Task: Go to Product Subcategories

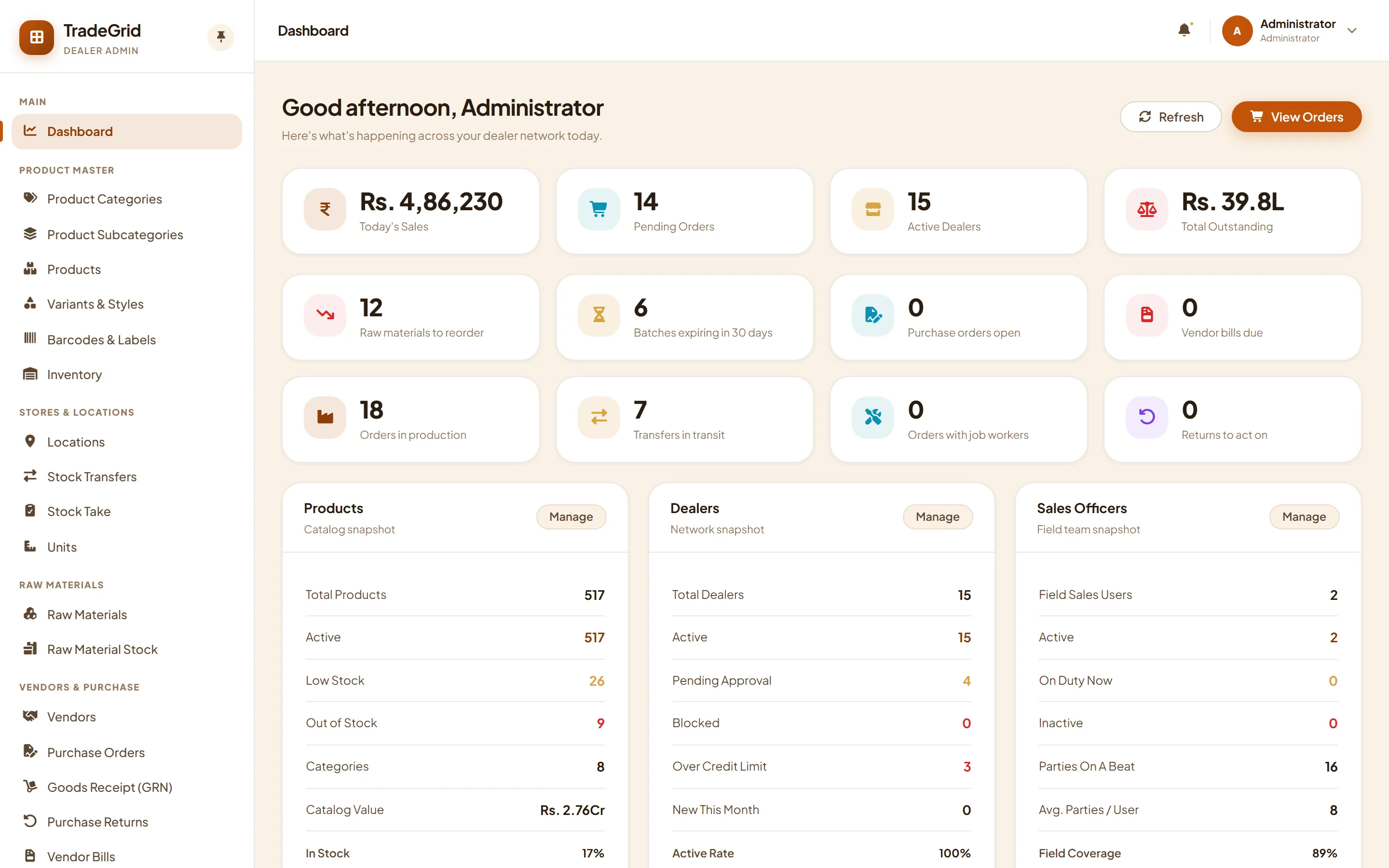Action: tap(127, 234)
